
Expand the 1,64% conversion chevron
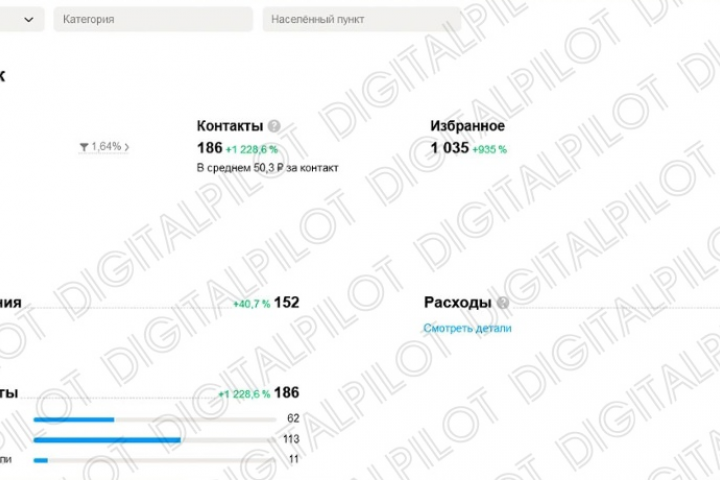(x=127, y=147)
